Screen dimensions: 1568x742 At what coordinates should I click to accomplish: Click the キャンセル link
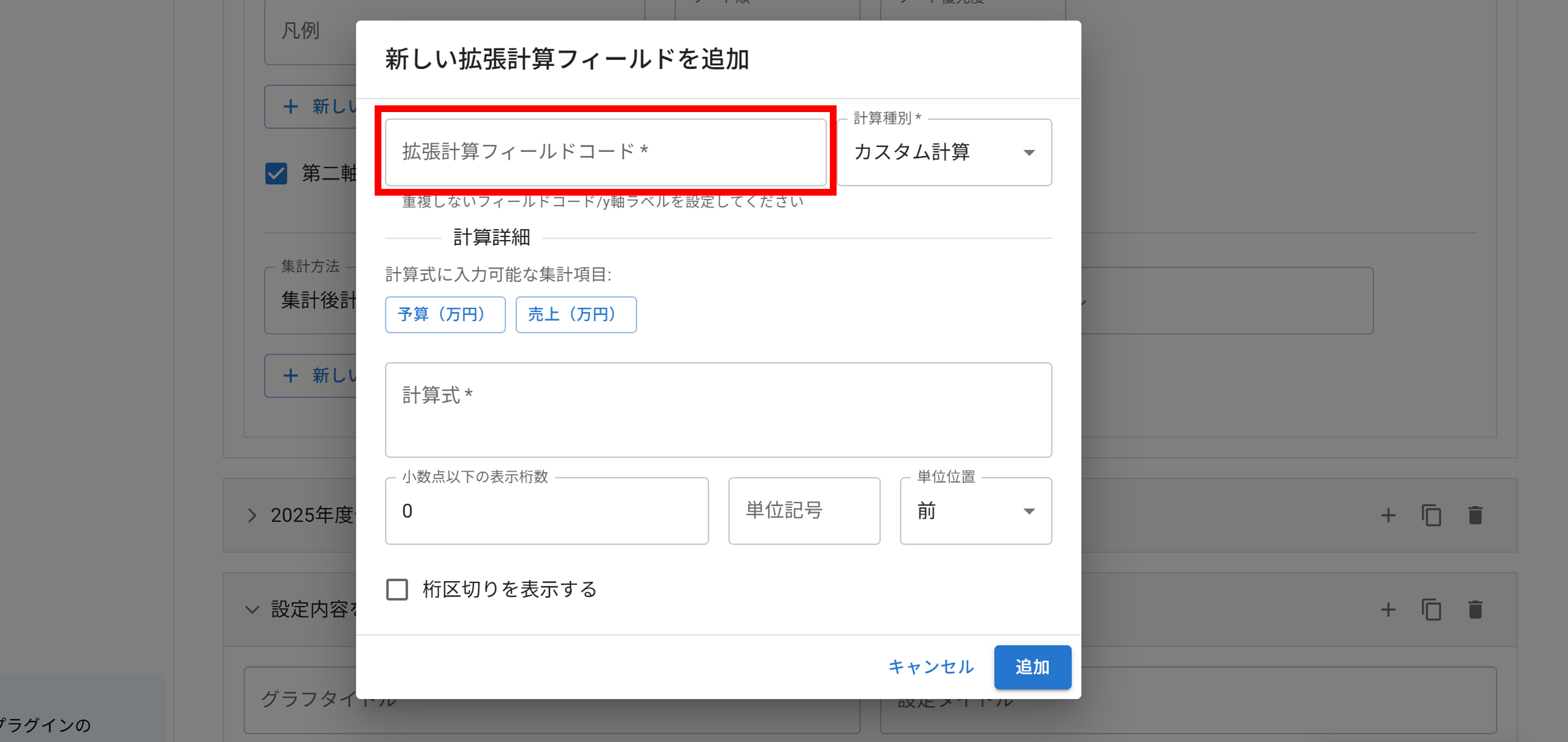pyautogui.click(x=930, y=667)
